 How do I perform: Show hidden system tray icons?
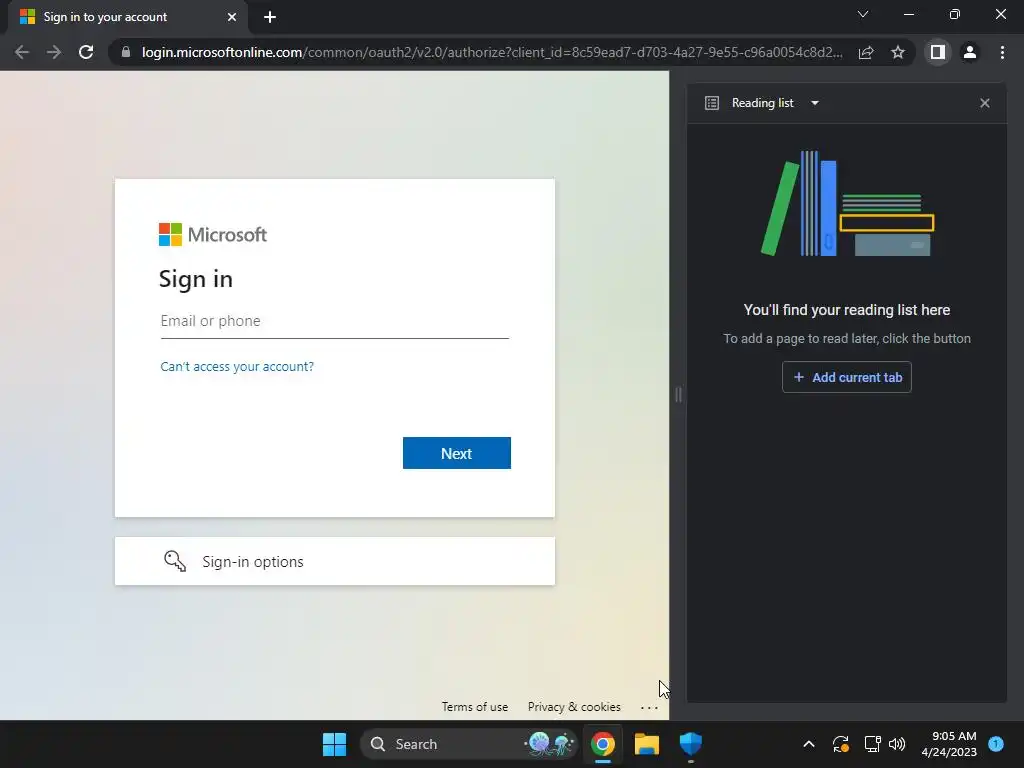[808, 744]
